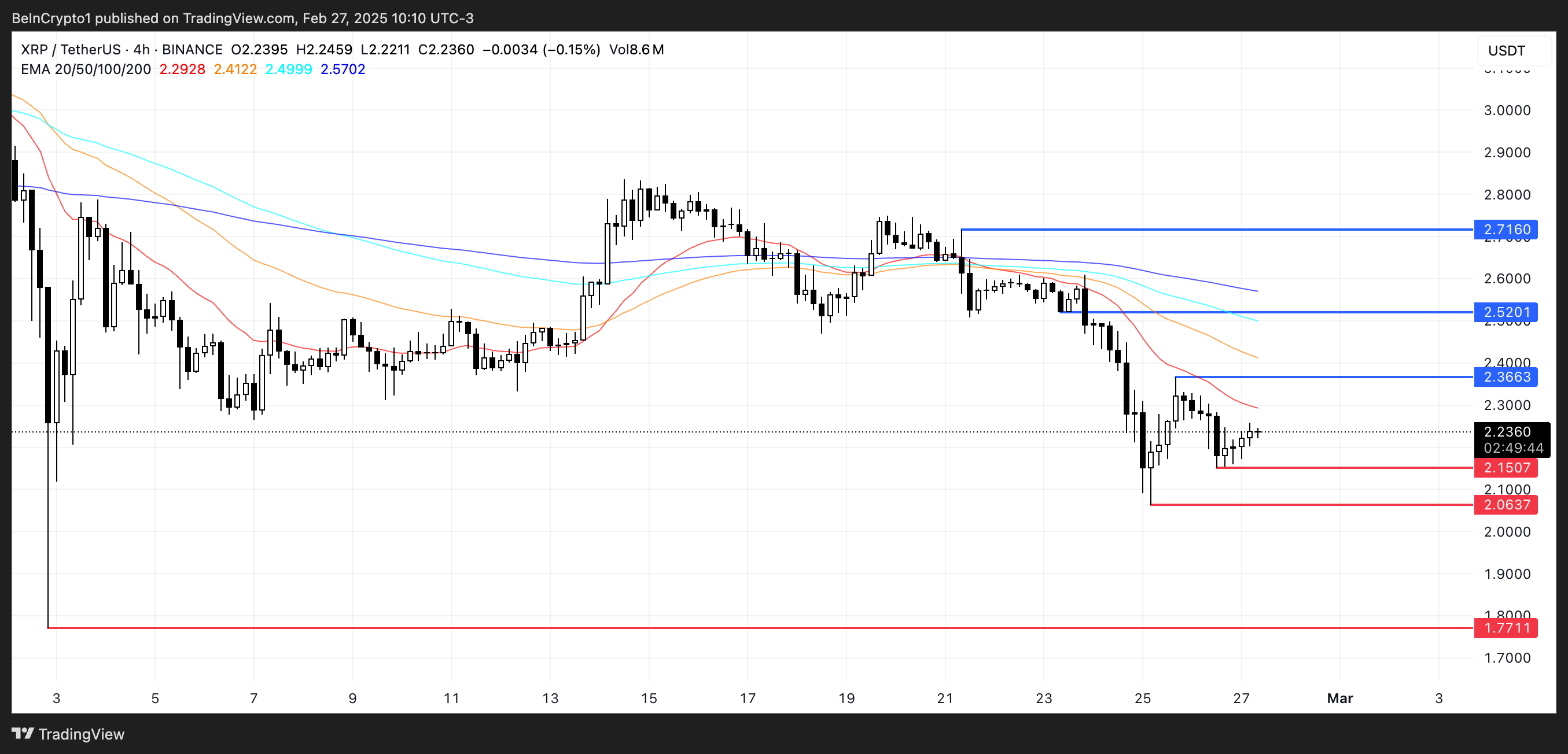Click the cyan EMA value 2.4999
Viewport: 1568px width, 754px height.
coord(289,69)
